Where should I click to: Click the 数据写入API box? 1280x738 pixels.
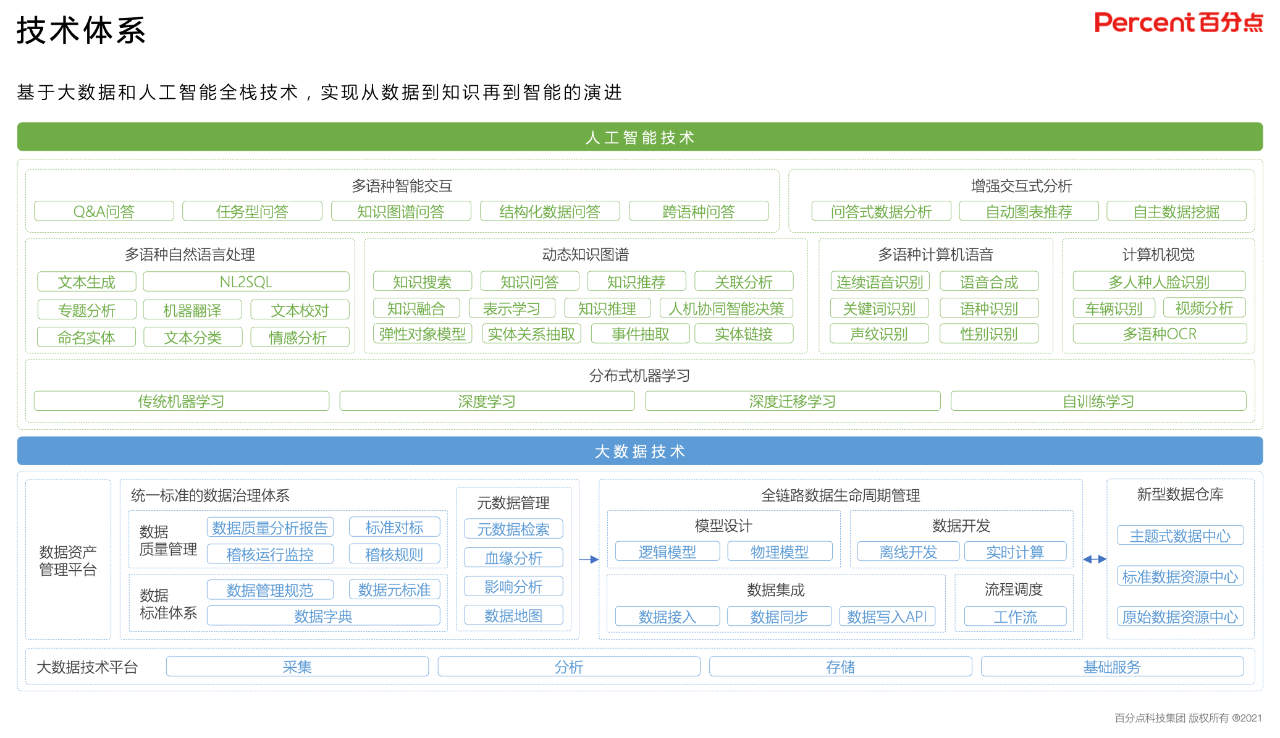(x=888, y=617)
